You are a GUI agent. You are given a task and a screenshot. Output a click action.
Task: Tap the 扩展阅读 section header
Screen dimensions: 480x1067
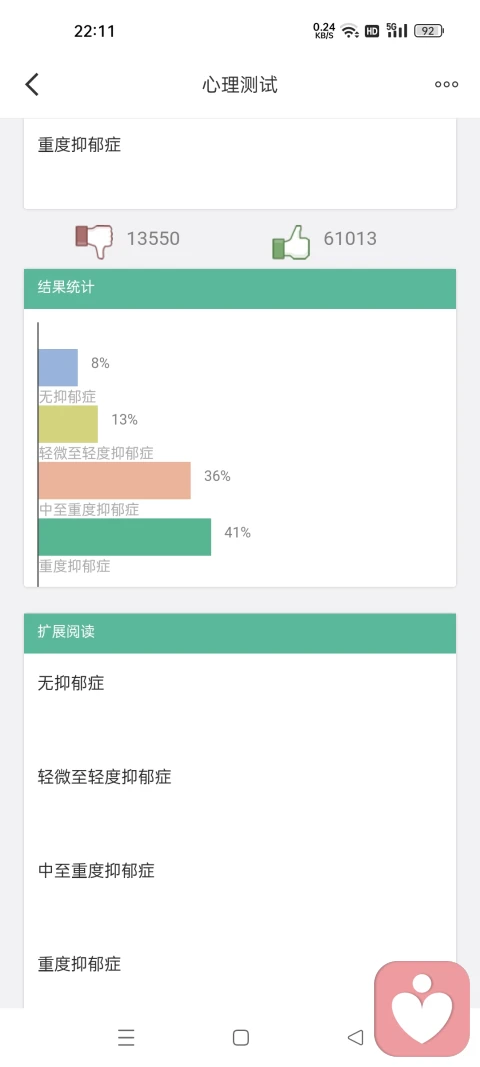240,633
